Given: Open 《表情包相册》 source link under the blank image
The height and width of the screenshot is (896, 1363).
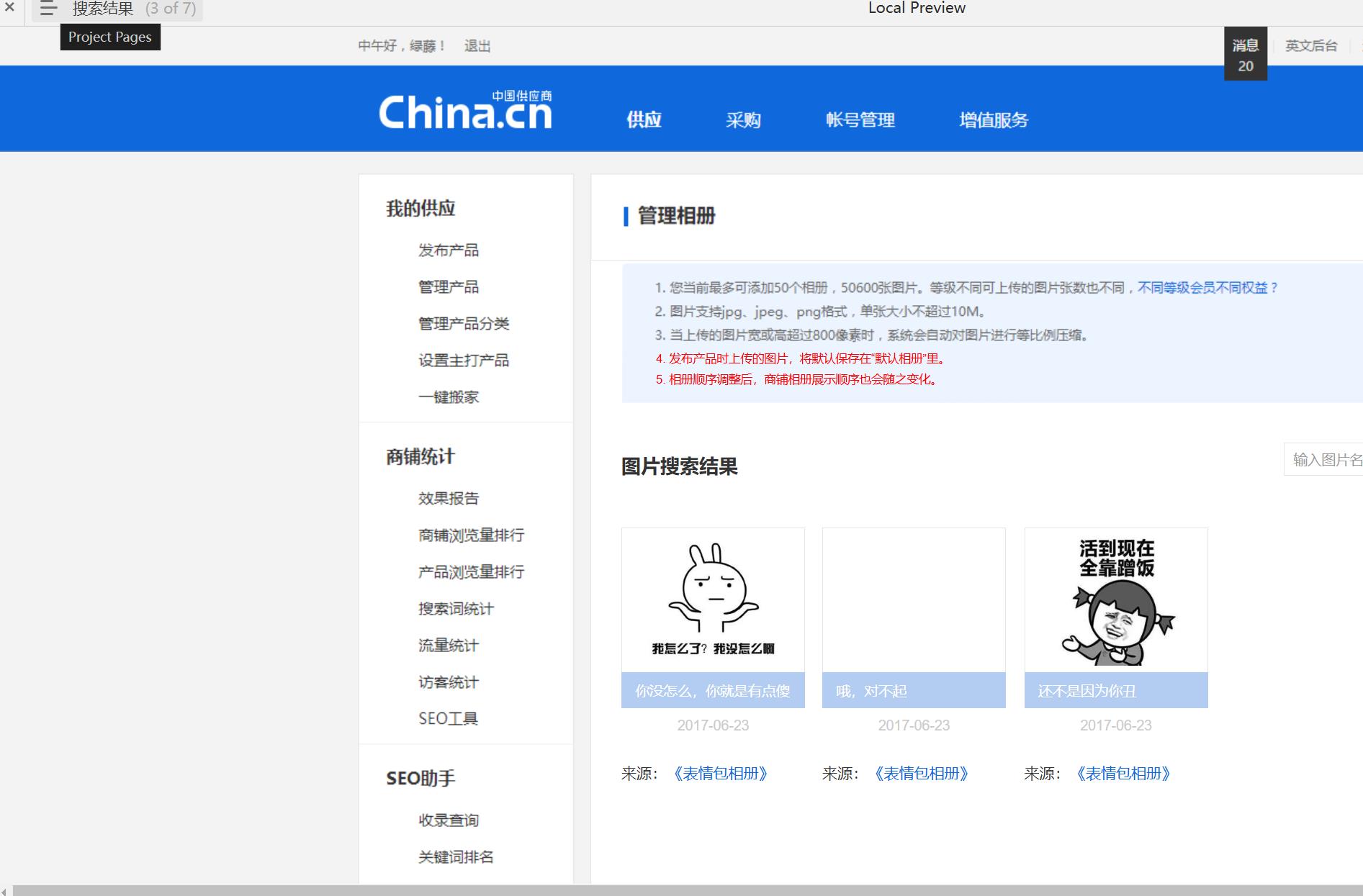Looking at the screenshot, I should (922, 774).
